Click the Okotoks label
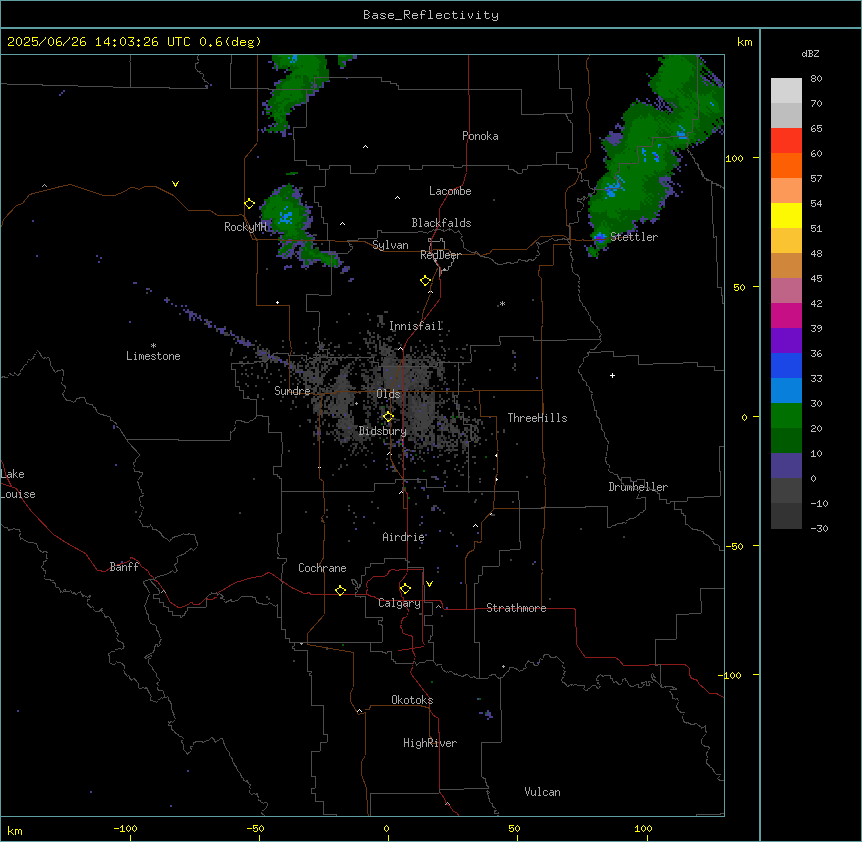 pyautogui.click(x=412, y=700)
